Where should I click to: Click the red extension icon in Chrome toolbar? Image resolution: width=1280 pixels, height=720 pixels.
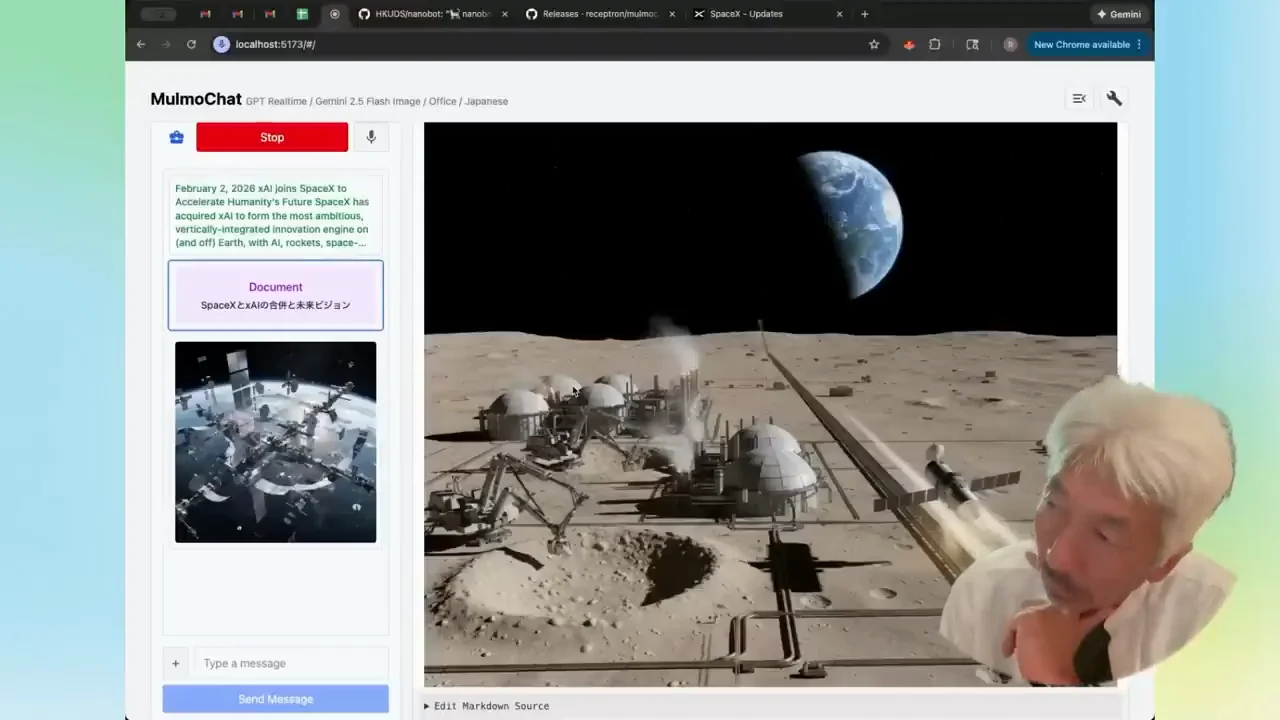click(x=908, y=44)
